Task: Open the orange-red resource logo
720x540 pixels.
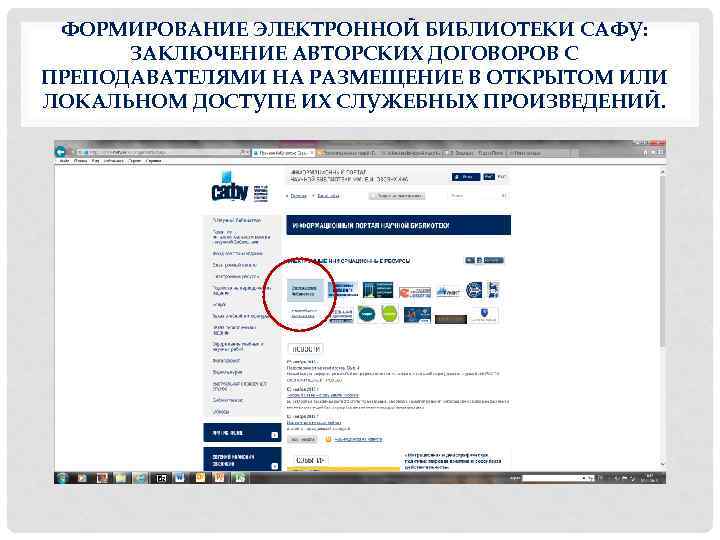Action: tap(414, 292)
